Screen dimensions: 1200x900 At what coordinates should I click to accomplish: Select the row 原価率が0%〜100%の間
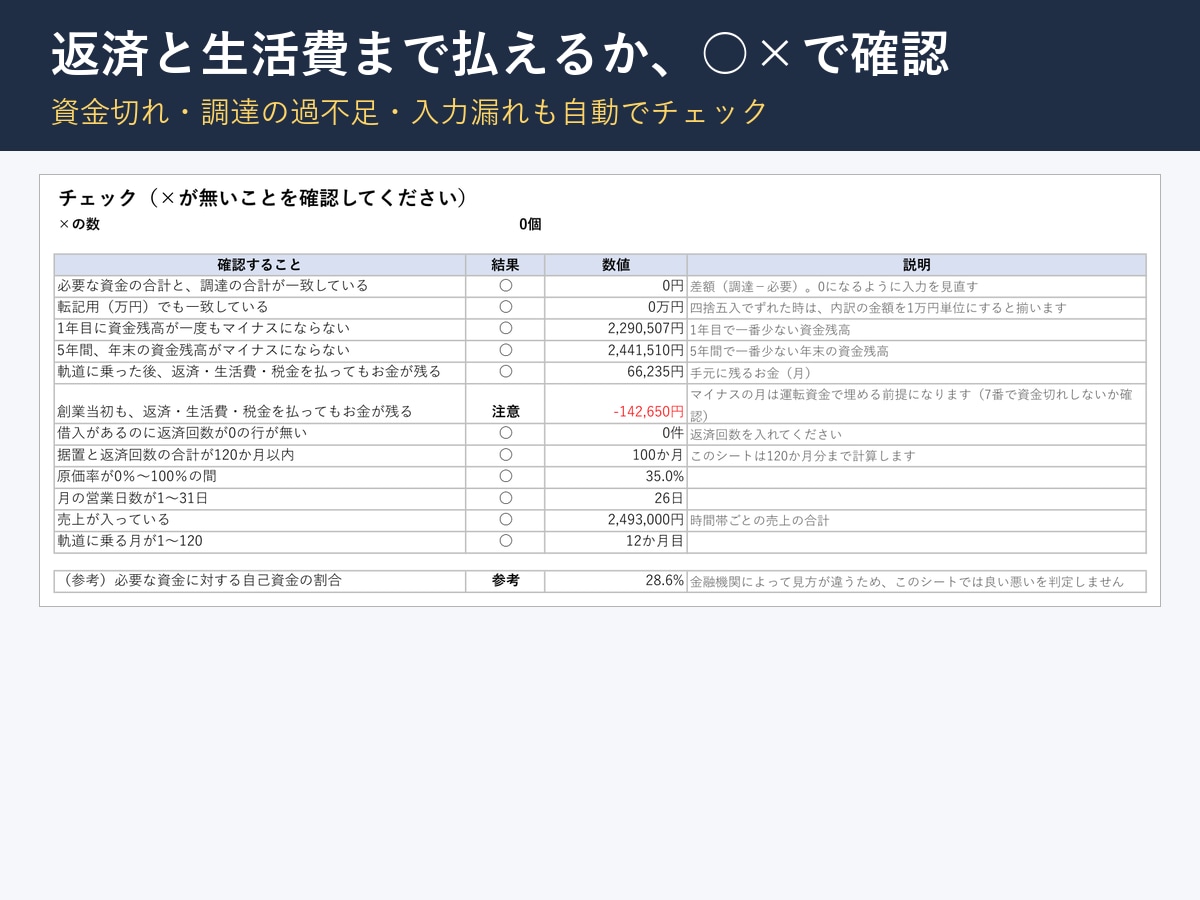tap(600, 477)
